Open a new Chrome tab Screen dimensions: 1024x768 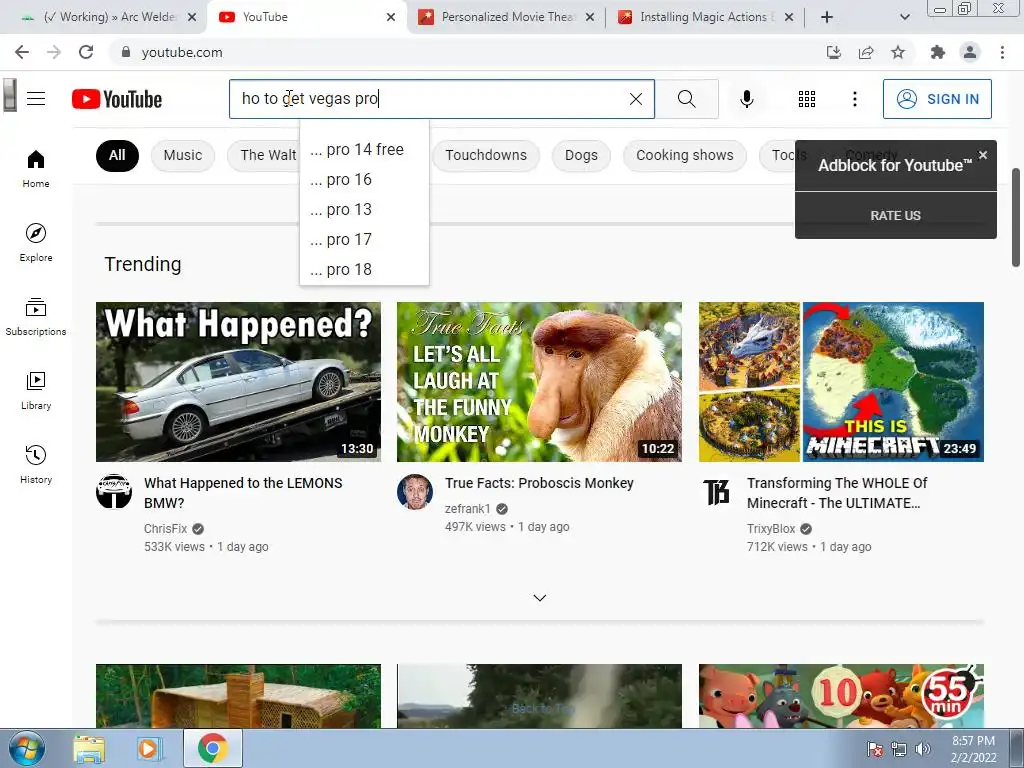tap(827, 17)
